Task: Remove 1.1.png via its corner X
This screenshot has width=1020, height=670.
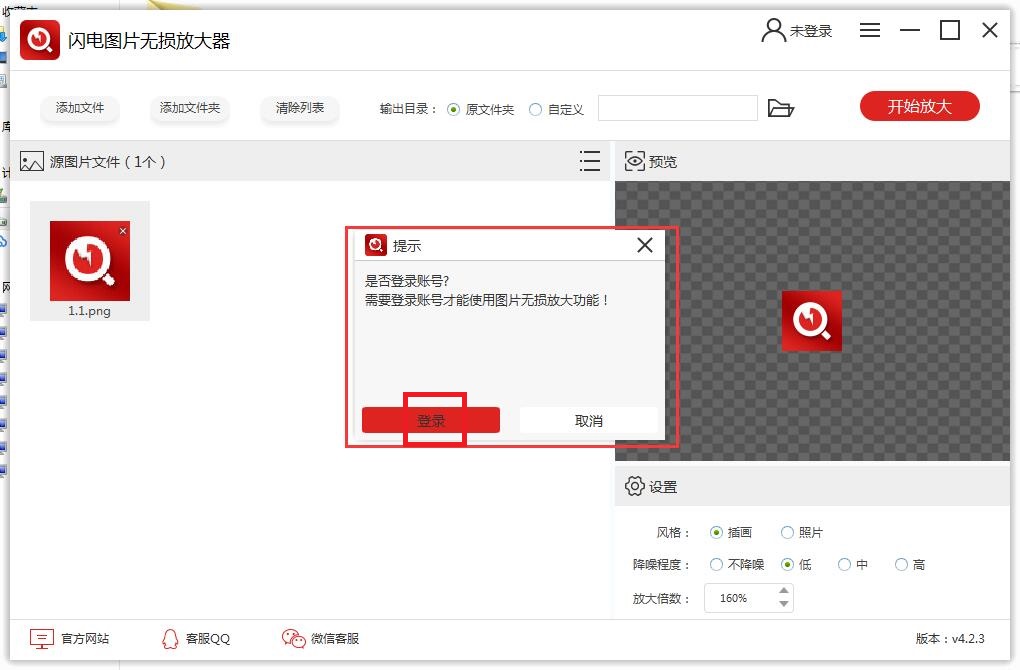Action: coord(123,229)
